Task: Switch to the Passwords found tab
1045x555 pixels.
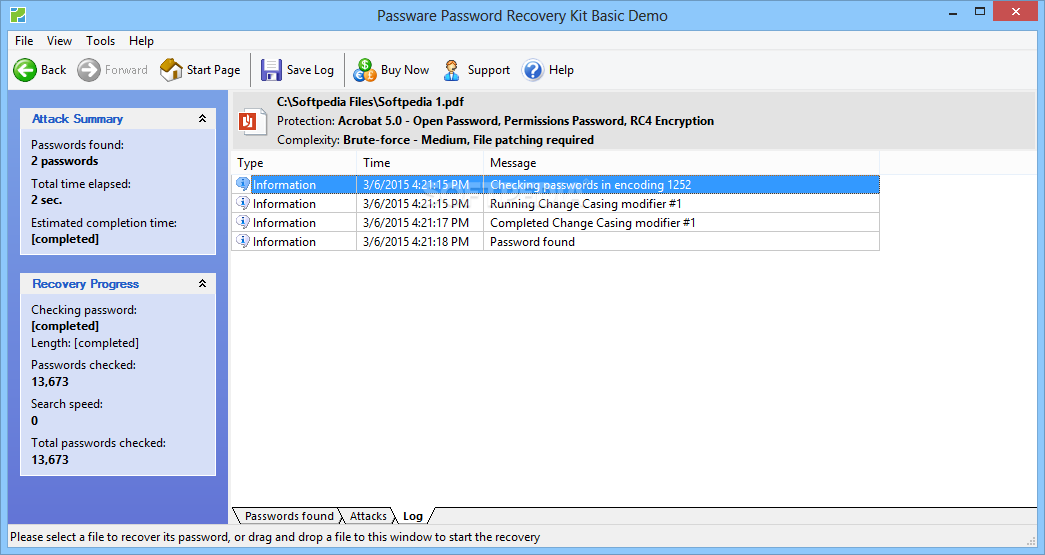Action: click(289, 516)
